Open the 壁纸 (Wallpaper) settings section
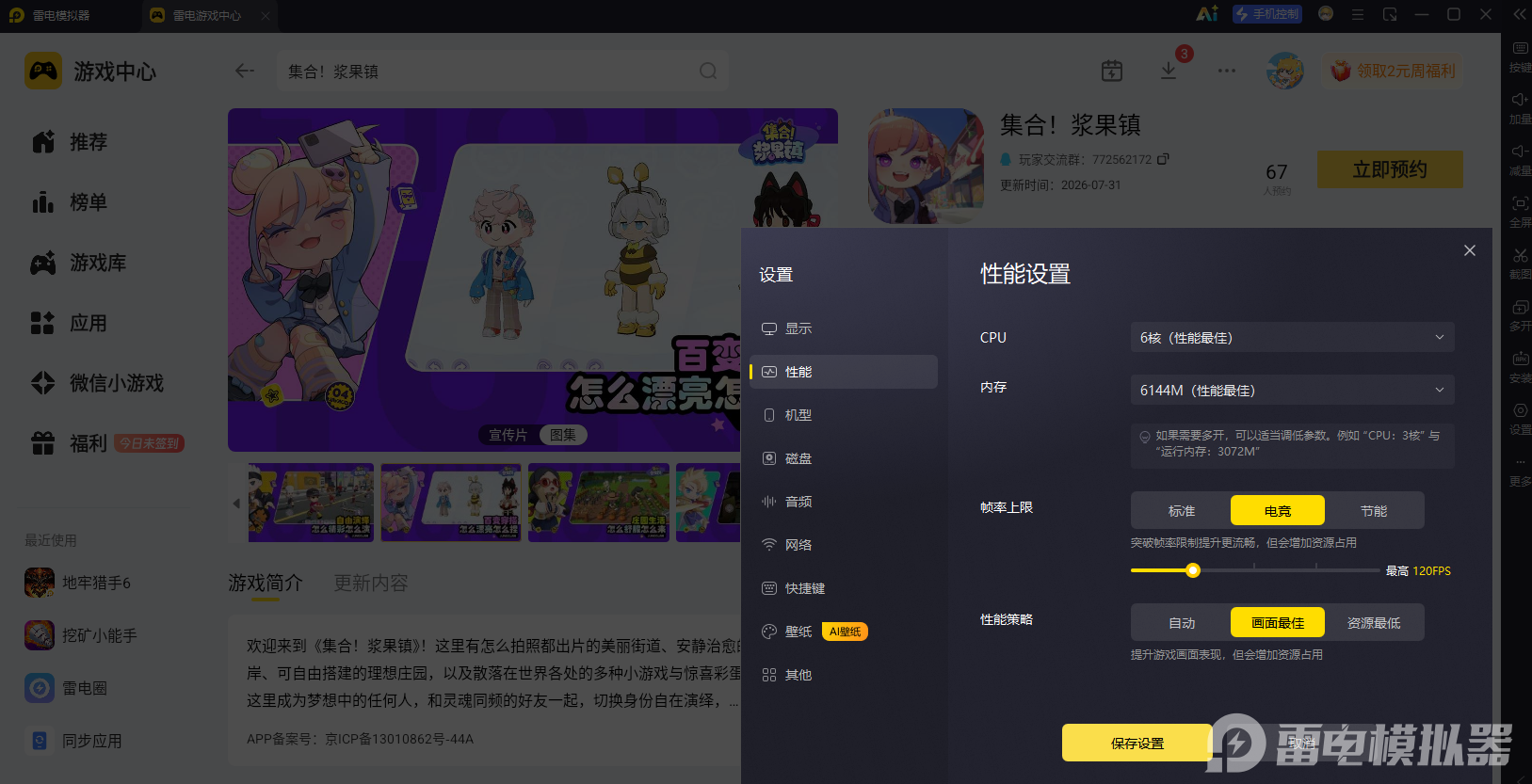Screen dimensions: 1532x784 pyautogui.click(x=798, y=632)
